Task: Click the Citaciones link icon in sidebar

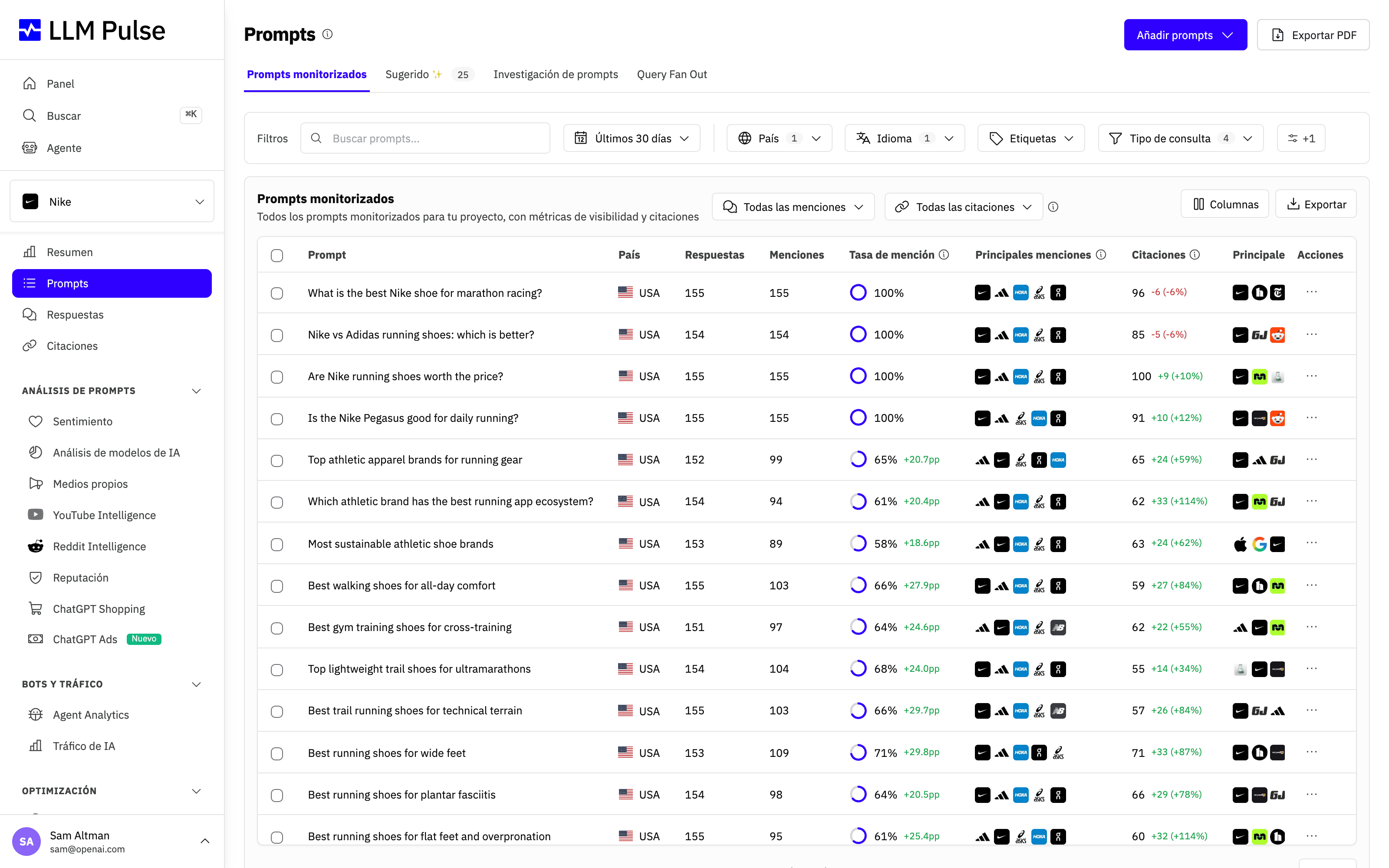Action: [29, 345]
